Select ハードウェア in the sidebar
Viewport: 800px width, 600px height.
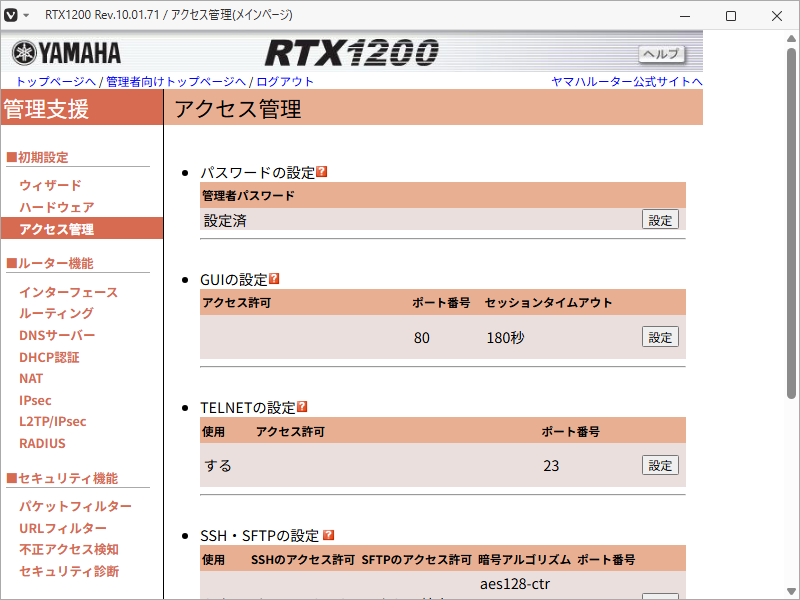(x=57, y=207)
